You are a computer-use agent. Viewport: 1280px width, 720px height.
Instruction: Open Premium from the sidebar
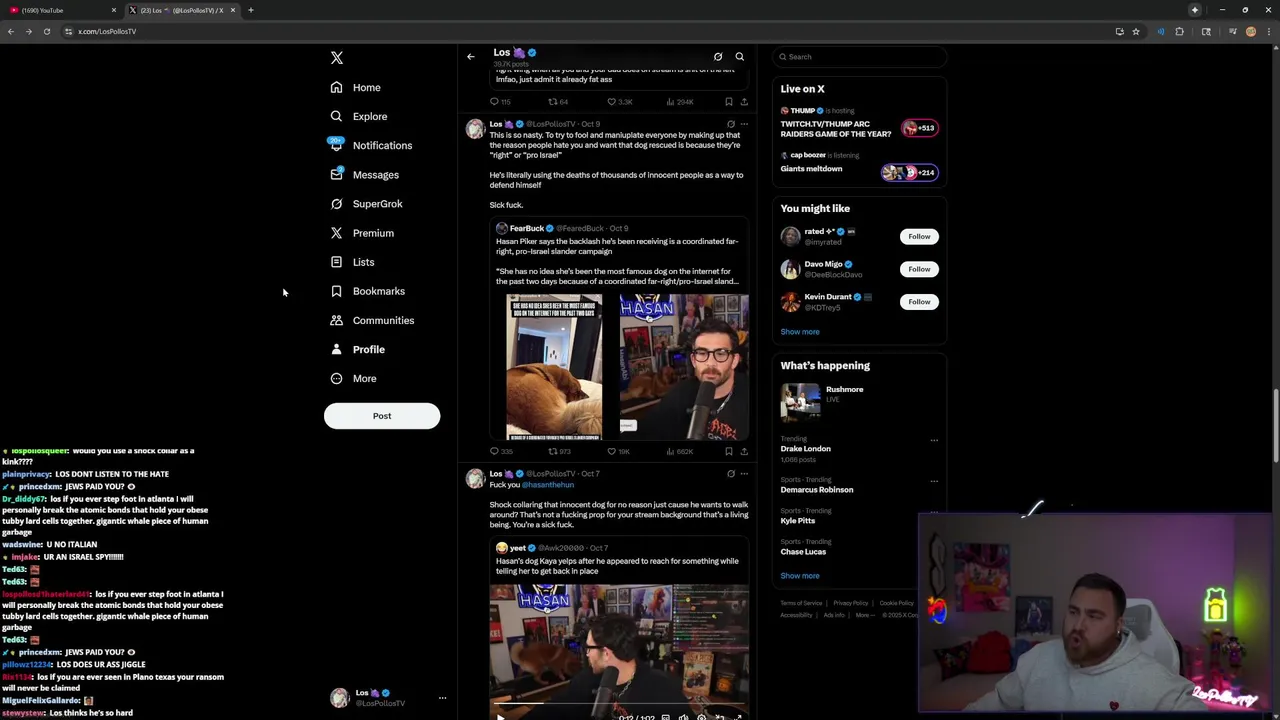pos(362,233)
